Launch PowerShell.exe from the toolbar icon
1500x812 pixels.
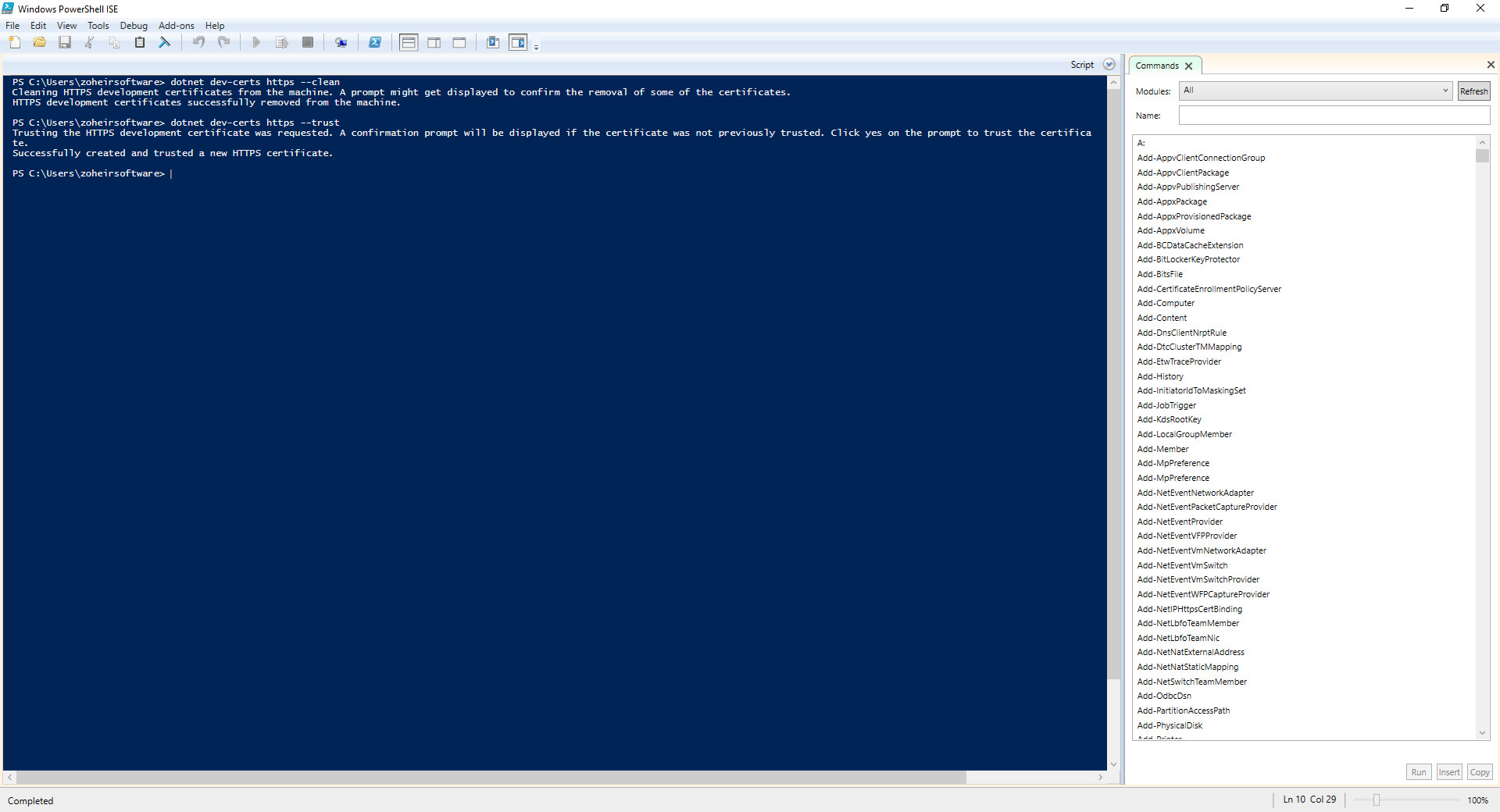375,43
